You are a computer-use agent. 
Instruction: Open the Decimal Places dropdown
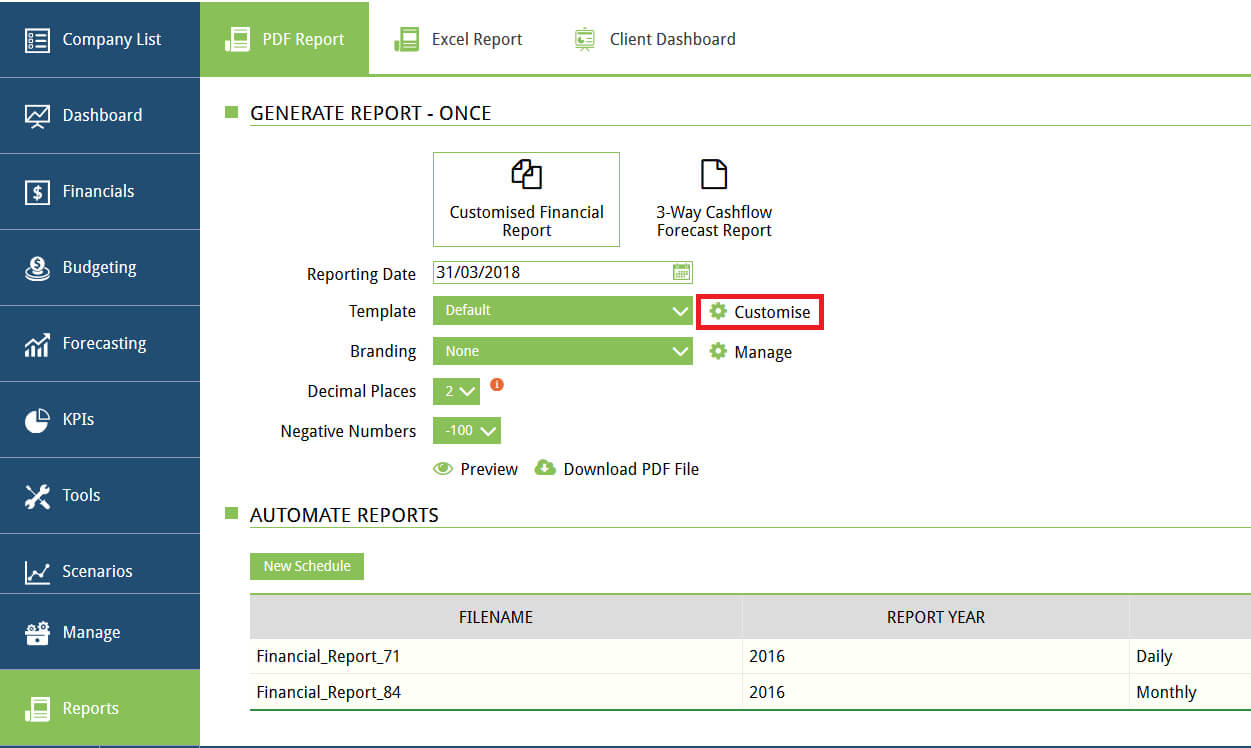456,391
